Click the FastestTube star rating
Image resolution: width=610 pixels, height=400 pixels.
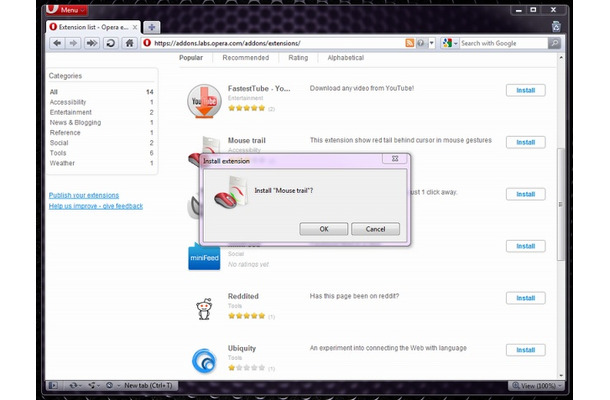[x=247, y=108]
